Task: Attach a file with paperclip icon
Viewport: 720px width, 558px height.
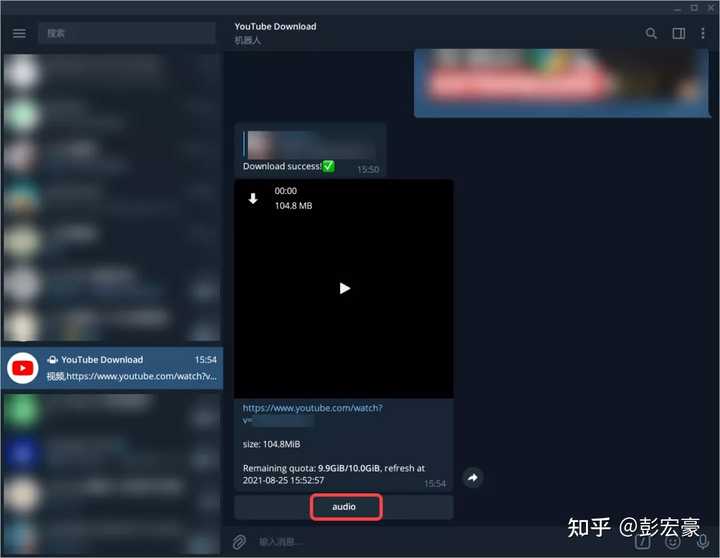Action: [239, 542]
